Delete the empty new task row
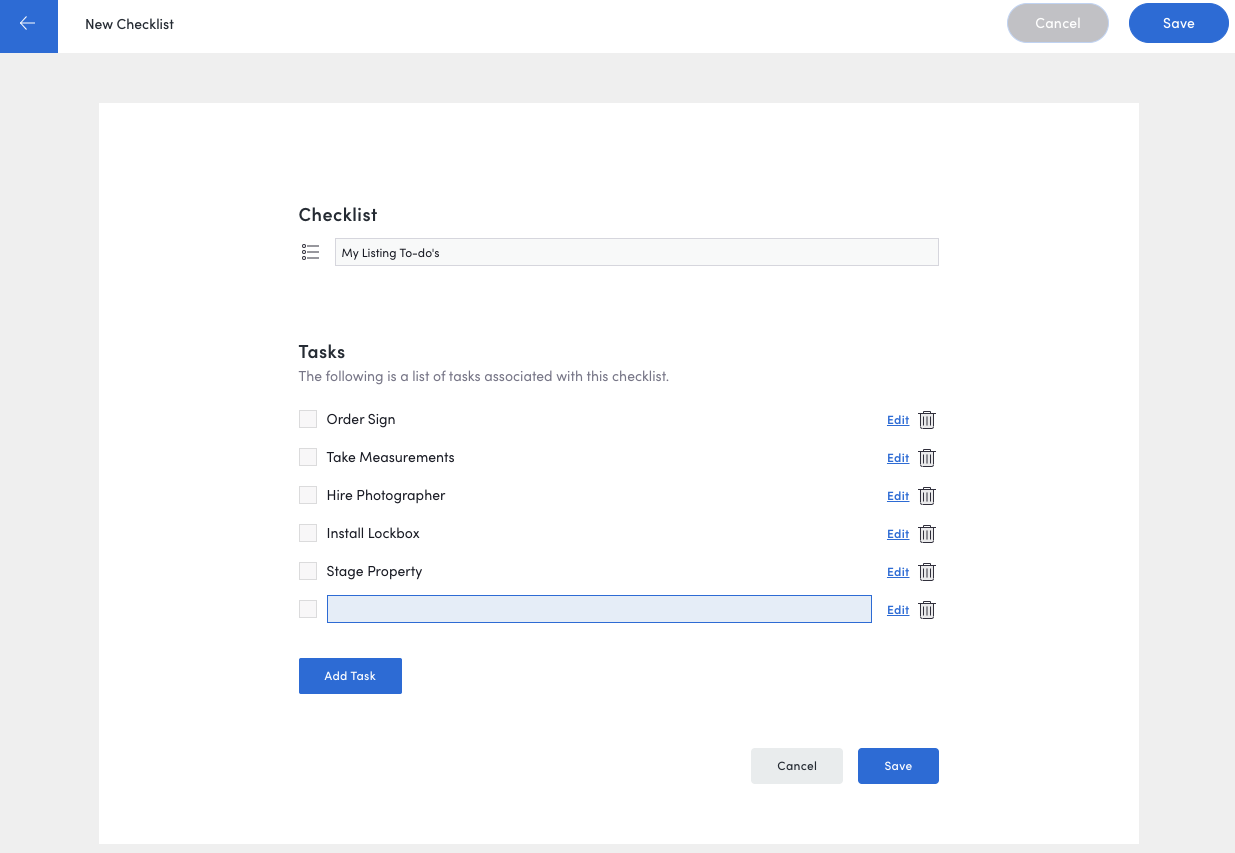Image resolution: width=1235 pixels, height=853 pixels. (x=927, y=610)
